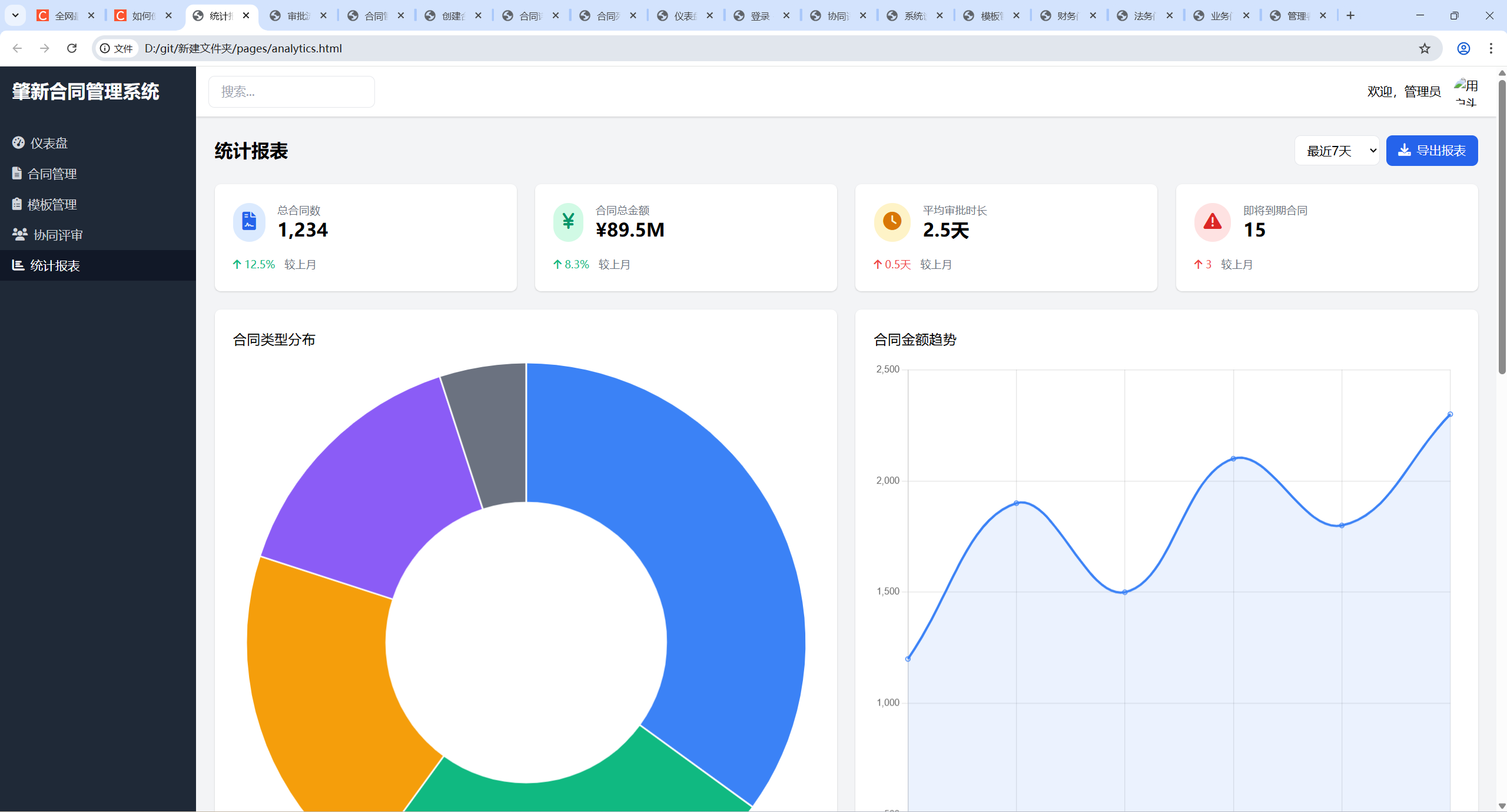Click the red warning triangle icon
The height and width of the screenshot is (812, 1507).
[1212, 222]
